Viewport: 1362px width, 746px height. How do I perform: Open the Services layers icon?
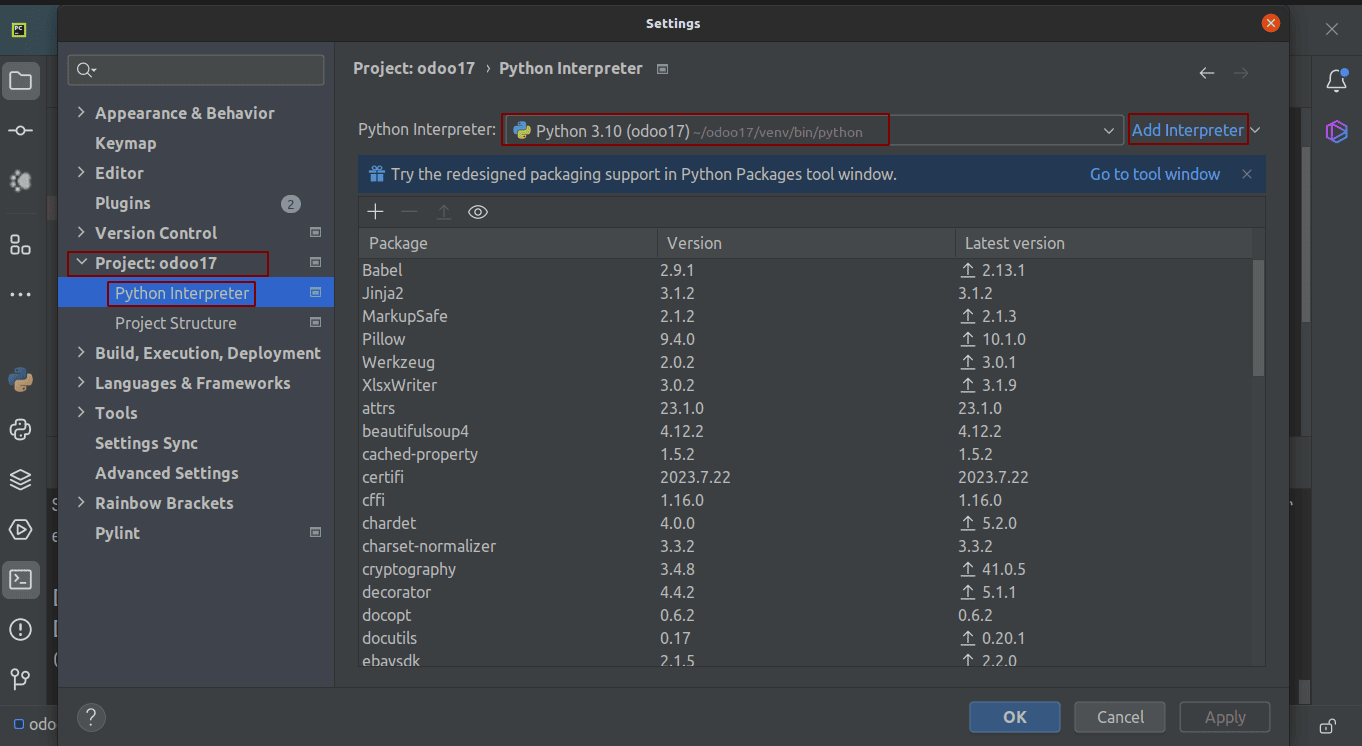point(20,480)
